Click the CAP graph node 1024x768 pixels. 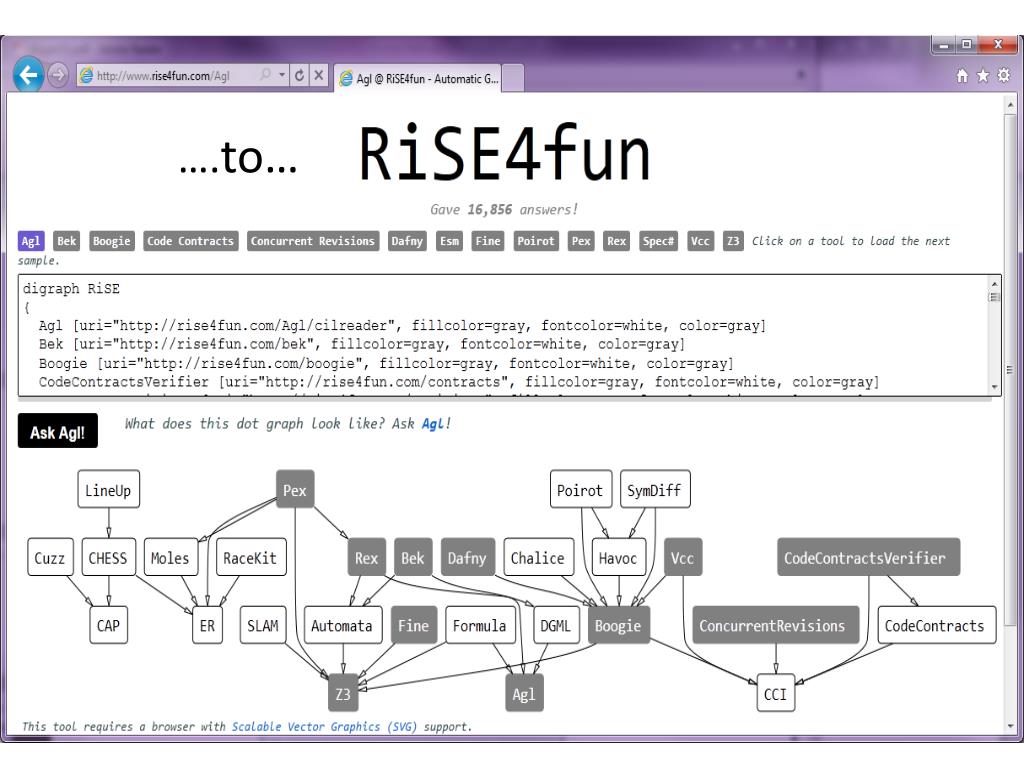pyautogui.click(x=108, y=625)
